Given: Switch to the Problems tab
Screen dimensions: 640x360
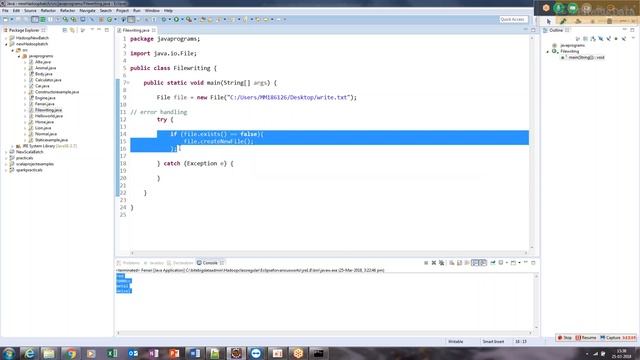Looking at the screenshot, I should [128, 263].
